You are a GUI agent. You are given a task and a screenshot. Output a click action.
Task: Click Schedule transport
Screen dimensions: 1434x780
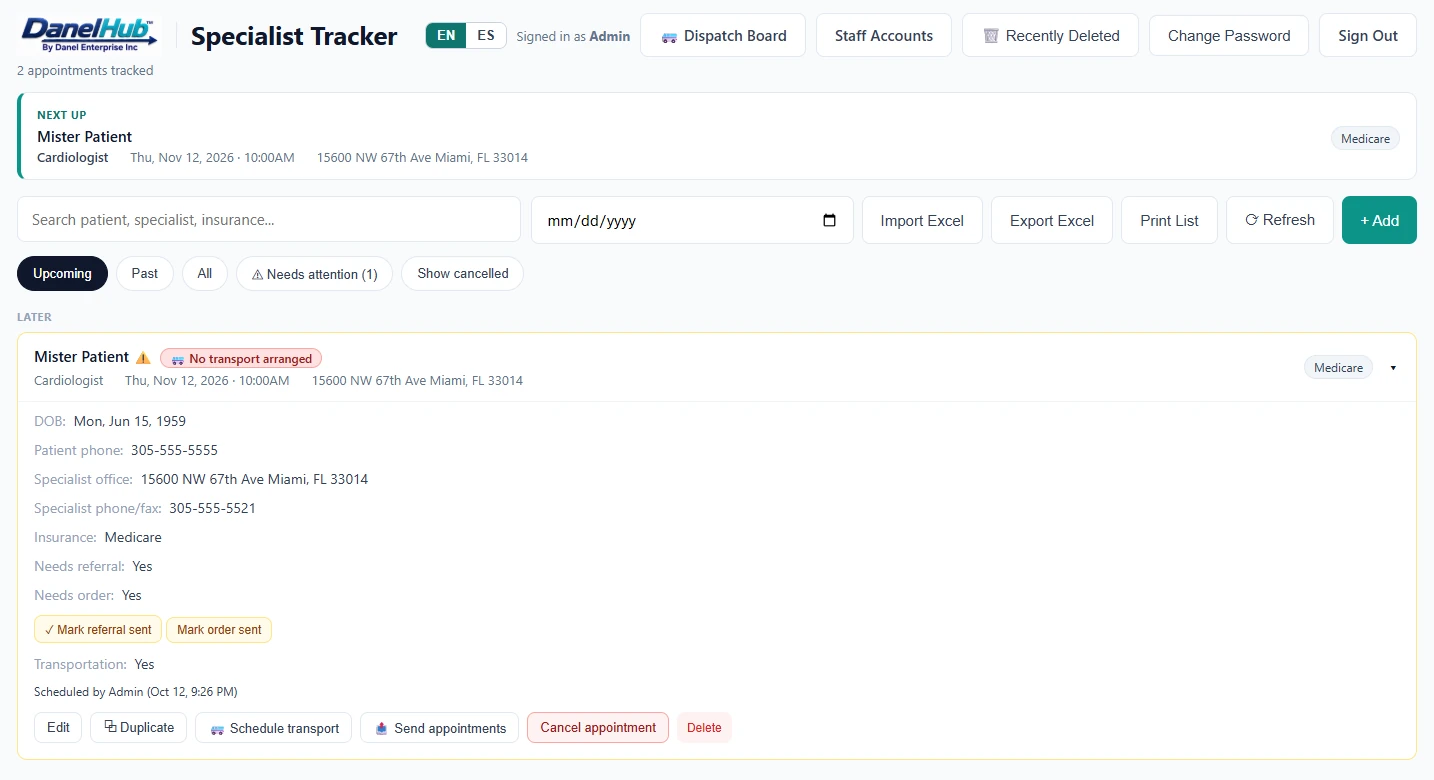pos(273,727)
